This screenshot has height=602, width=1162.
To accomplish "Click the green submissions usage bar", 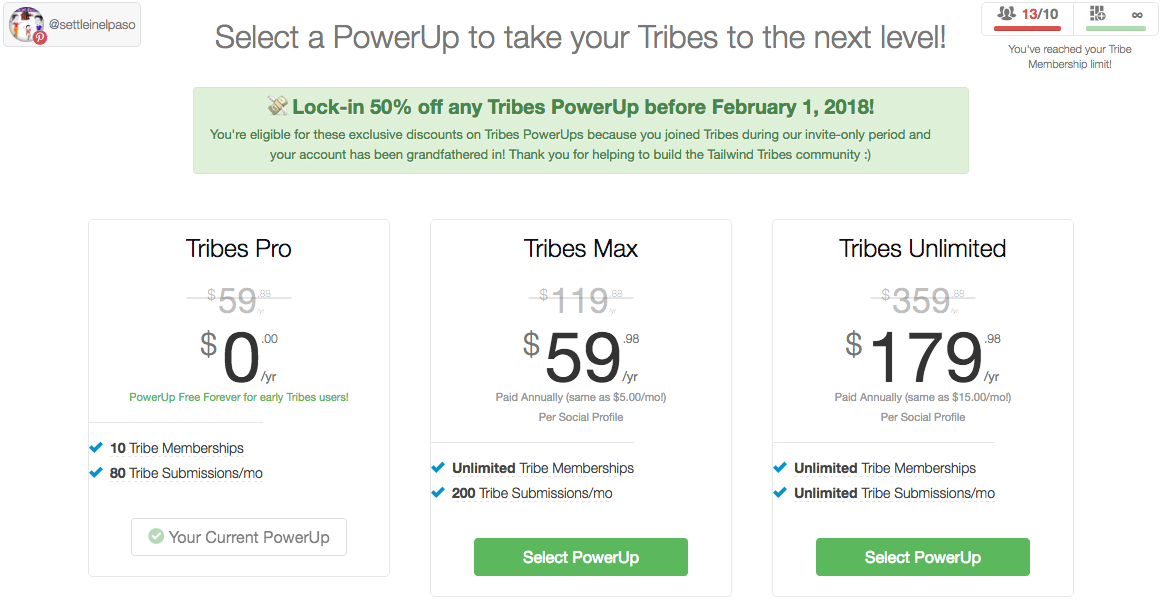I will point(1116,28).
